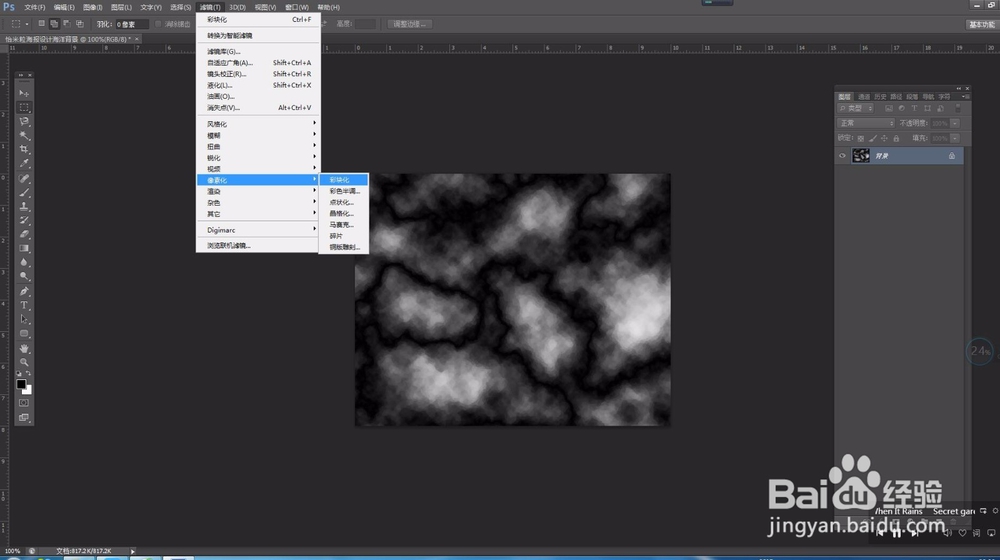Screen dimensions: 1000x560
Task: Select the Pen tool
Action: [24, 291]
